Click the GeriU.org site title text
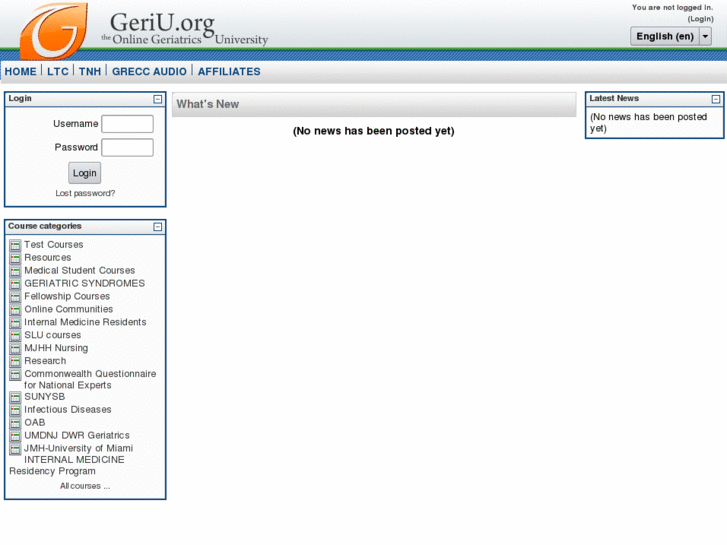 162,22
